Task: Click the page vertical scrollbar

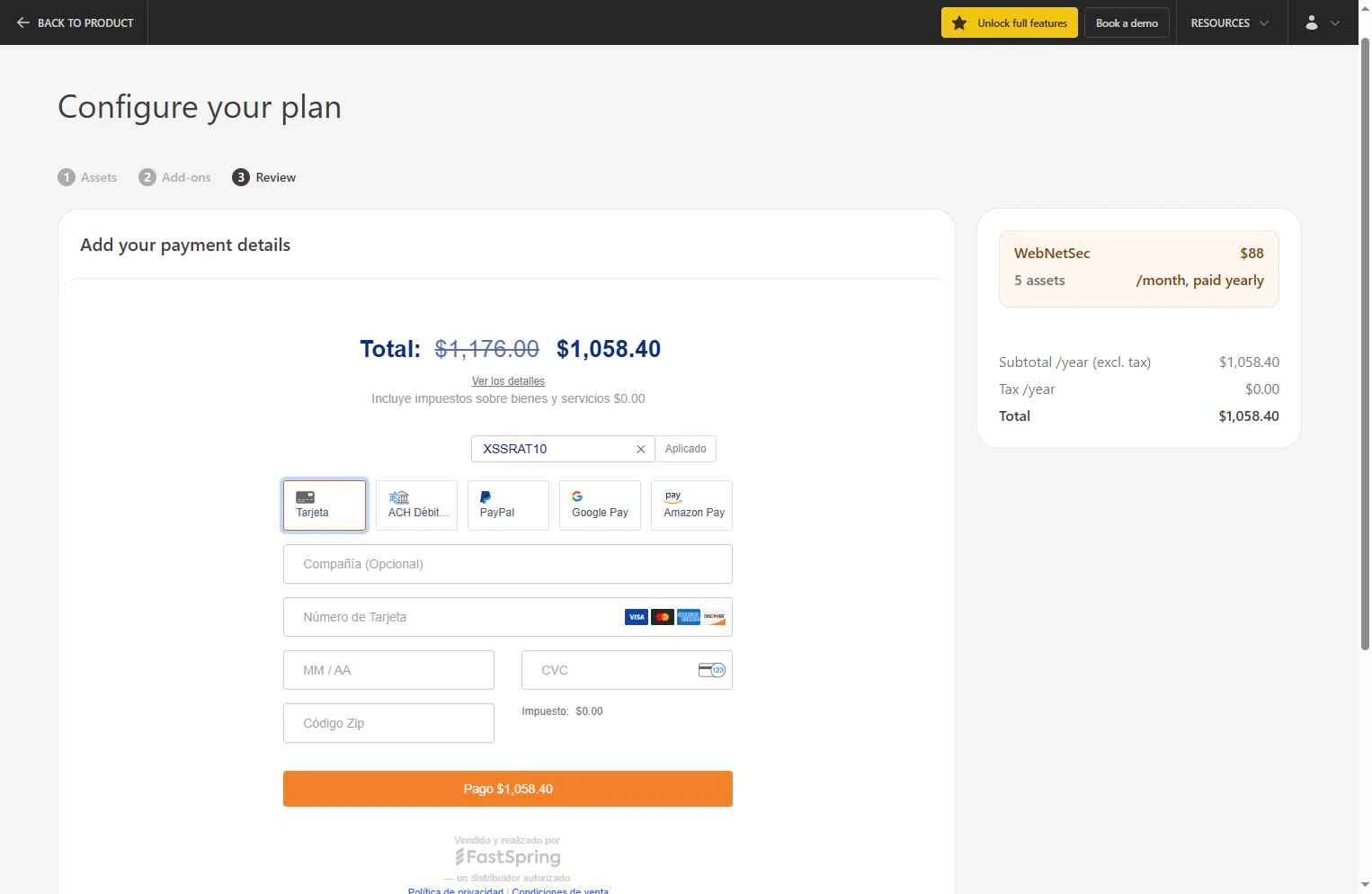Action: 1365,342
